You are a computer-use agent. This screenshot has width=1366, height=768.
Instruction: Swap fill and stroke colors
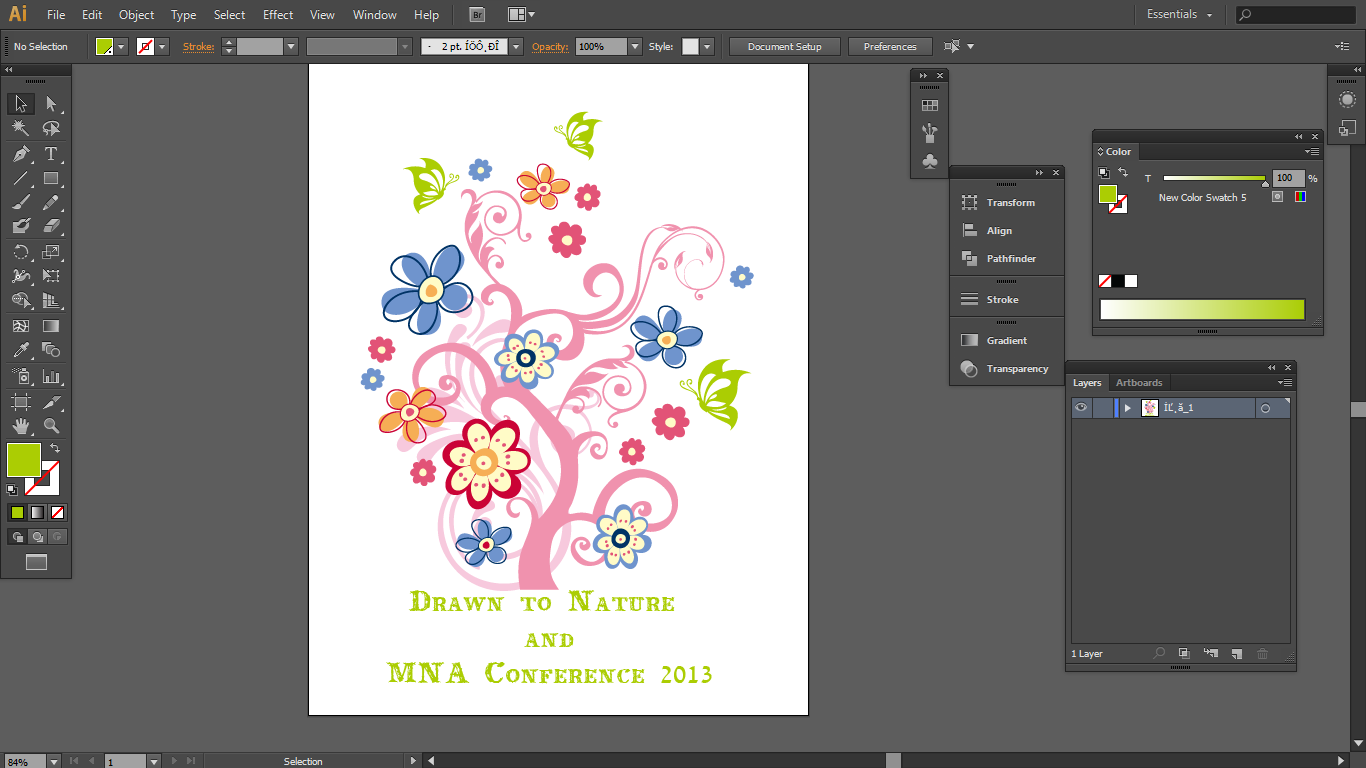pos(55,448)
